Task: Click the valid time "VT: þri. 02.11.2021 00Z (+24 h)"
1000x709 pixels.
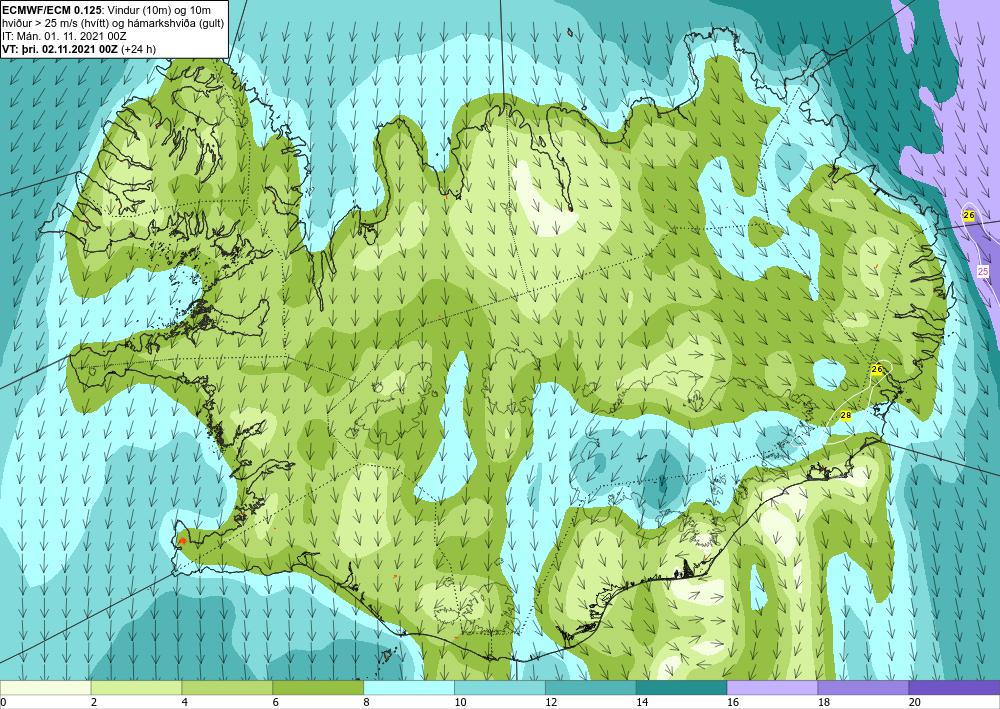Action: pyautogui.click(x=79, y=48)
